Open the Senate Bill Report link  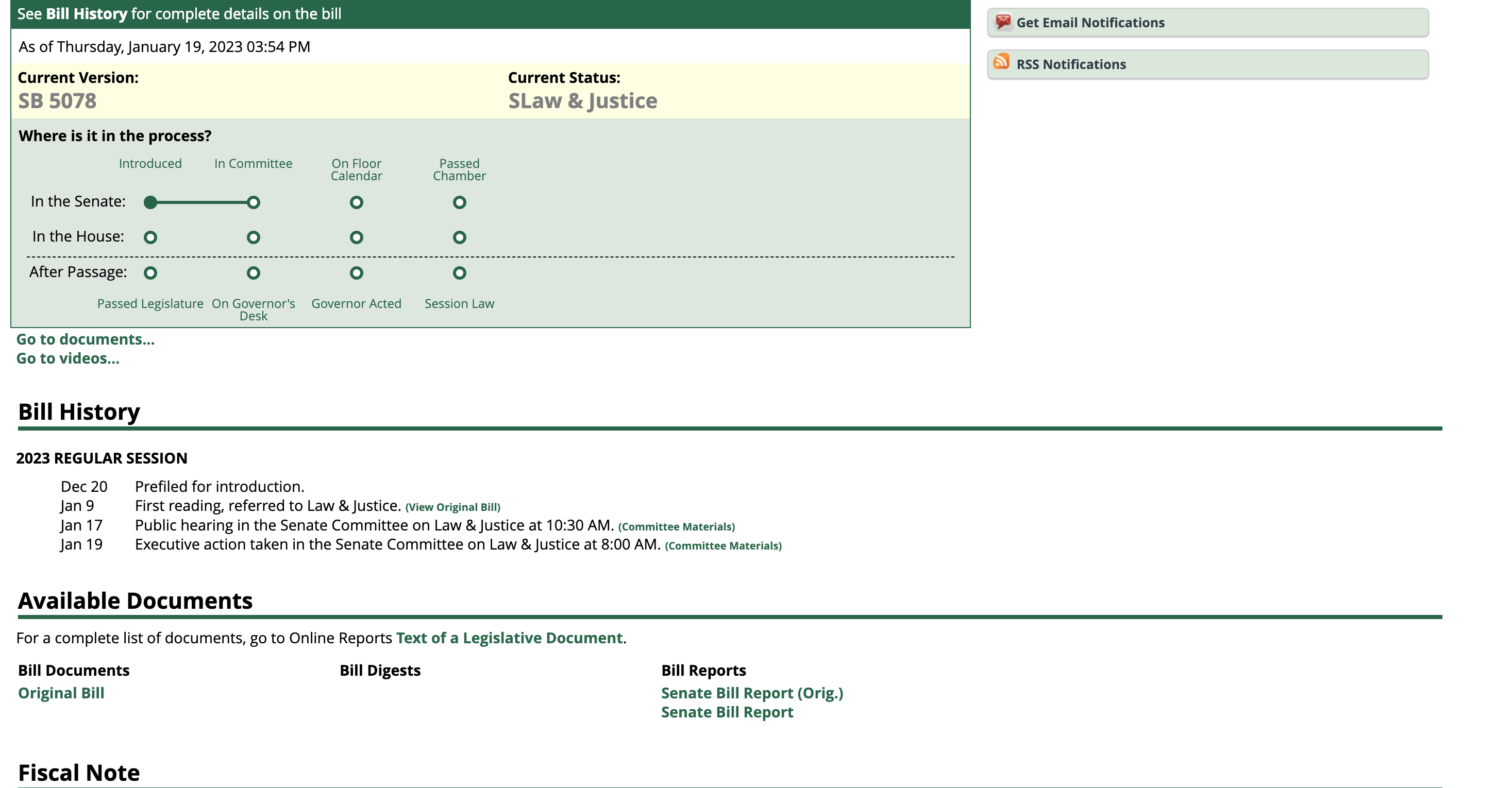[x=727, y=712]
